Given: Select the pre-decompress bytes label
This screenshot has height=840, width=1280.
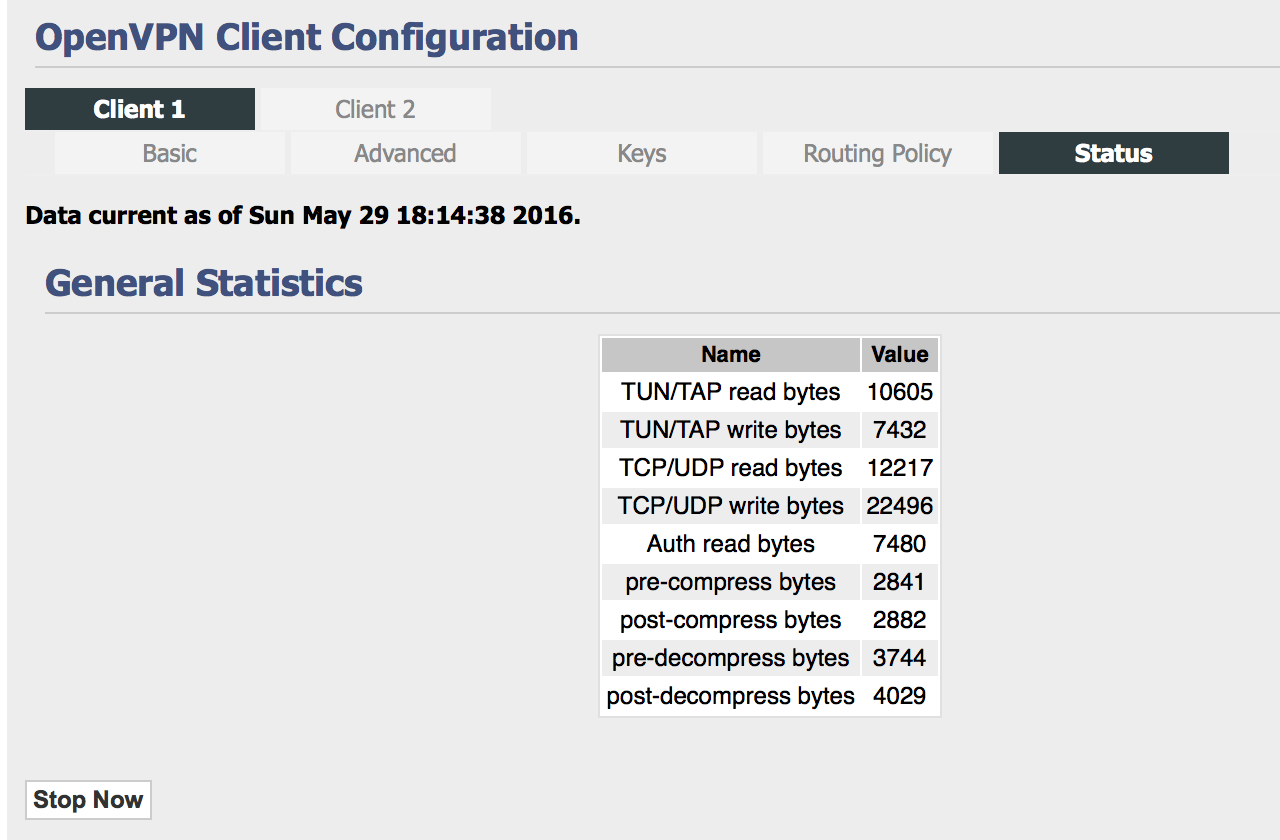Looking at the screenshot, I should pyautogui.click(x=731, y=658).
